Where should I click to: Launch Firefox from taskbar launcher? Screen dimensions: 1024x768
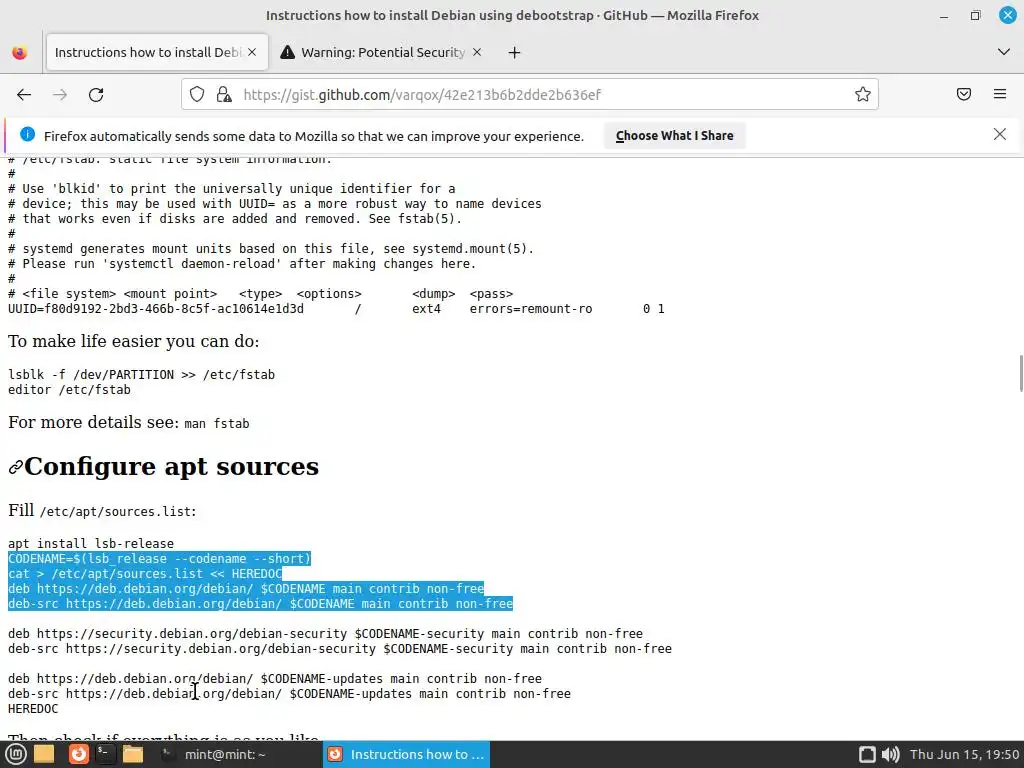[x=78, y=754]
